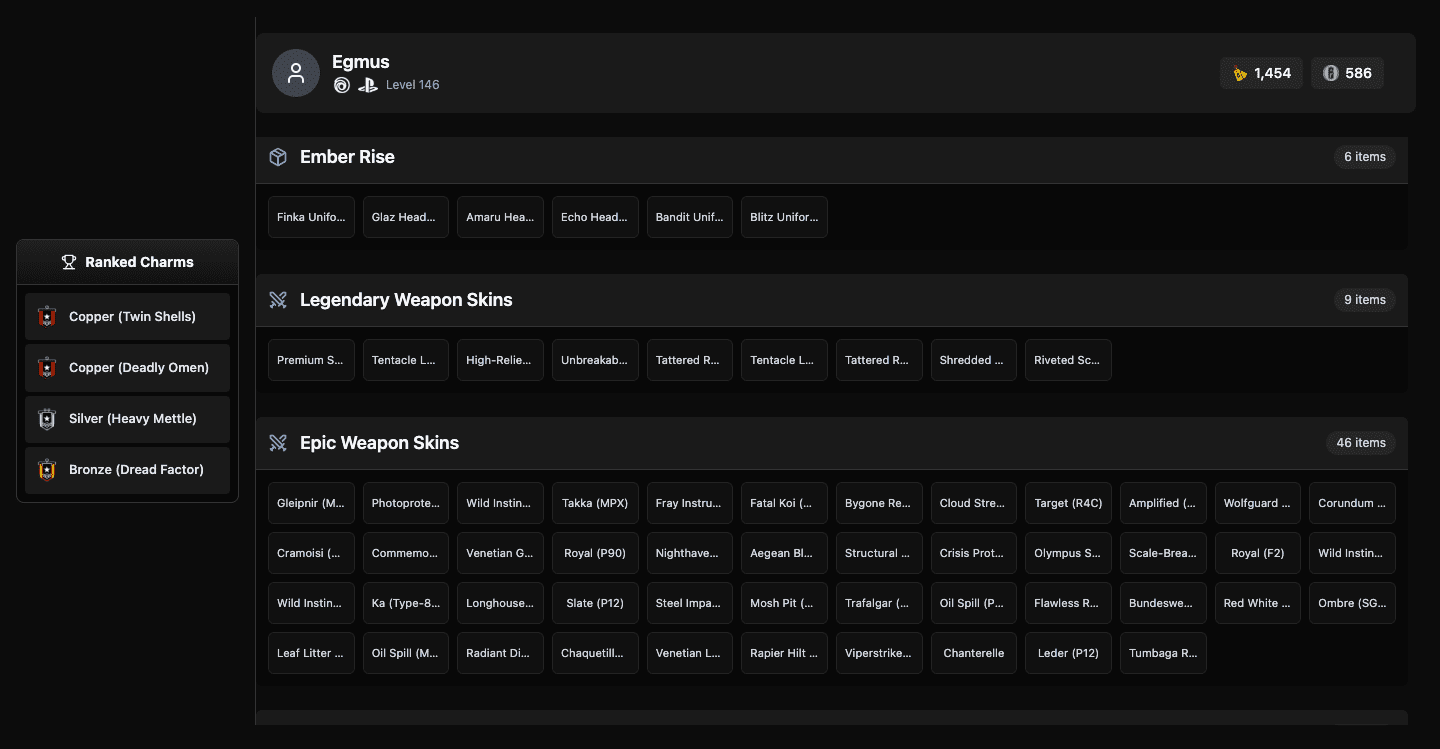Click the Ranked Charms trophy icon
Viewport: 1440px width, 749px height.
[x=69, y=262]
